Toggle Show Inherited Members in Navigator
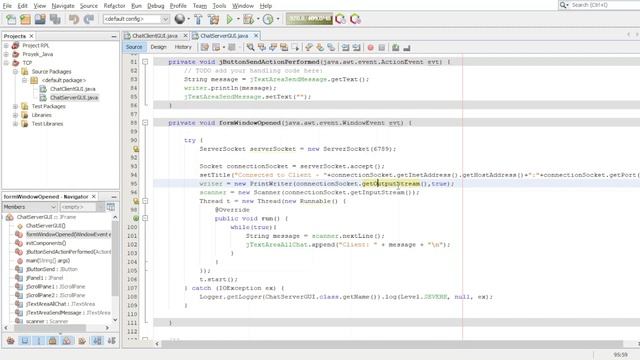The image size is (640, 360). [x=11, y=340]
